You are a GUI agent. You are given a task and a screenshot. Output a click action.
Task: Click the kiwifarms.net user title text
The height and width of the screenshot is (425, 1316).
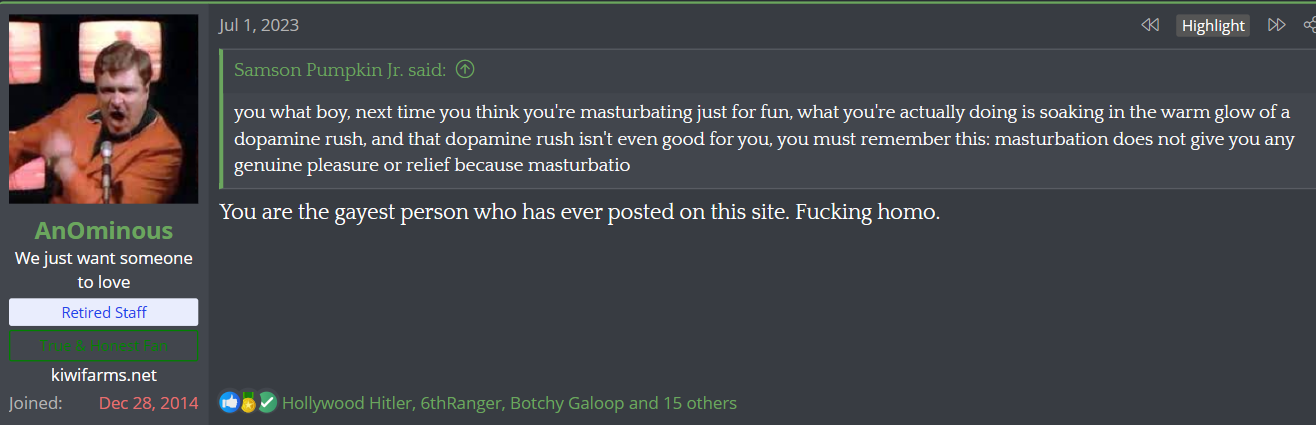[104, 375]
